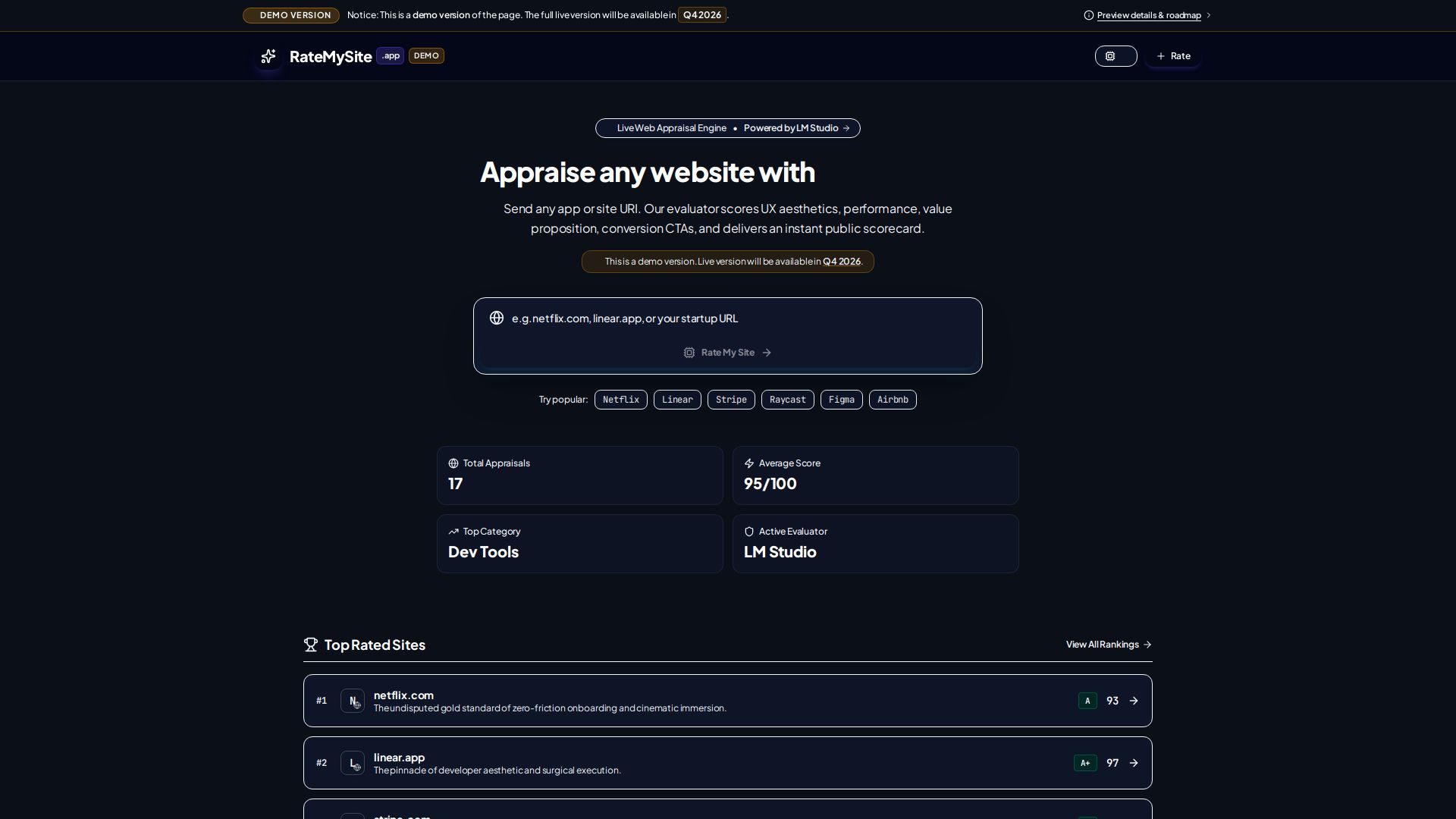
Task: Click the linear.app L favicon tile
Action: pos(353,763)
